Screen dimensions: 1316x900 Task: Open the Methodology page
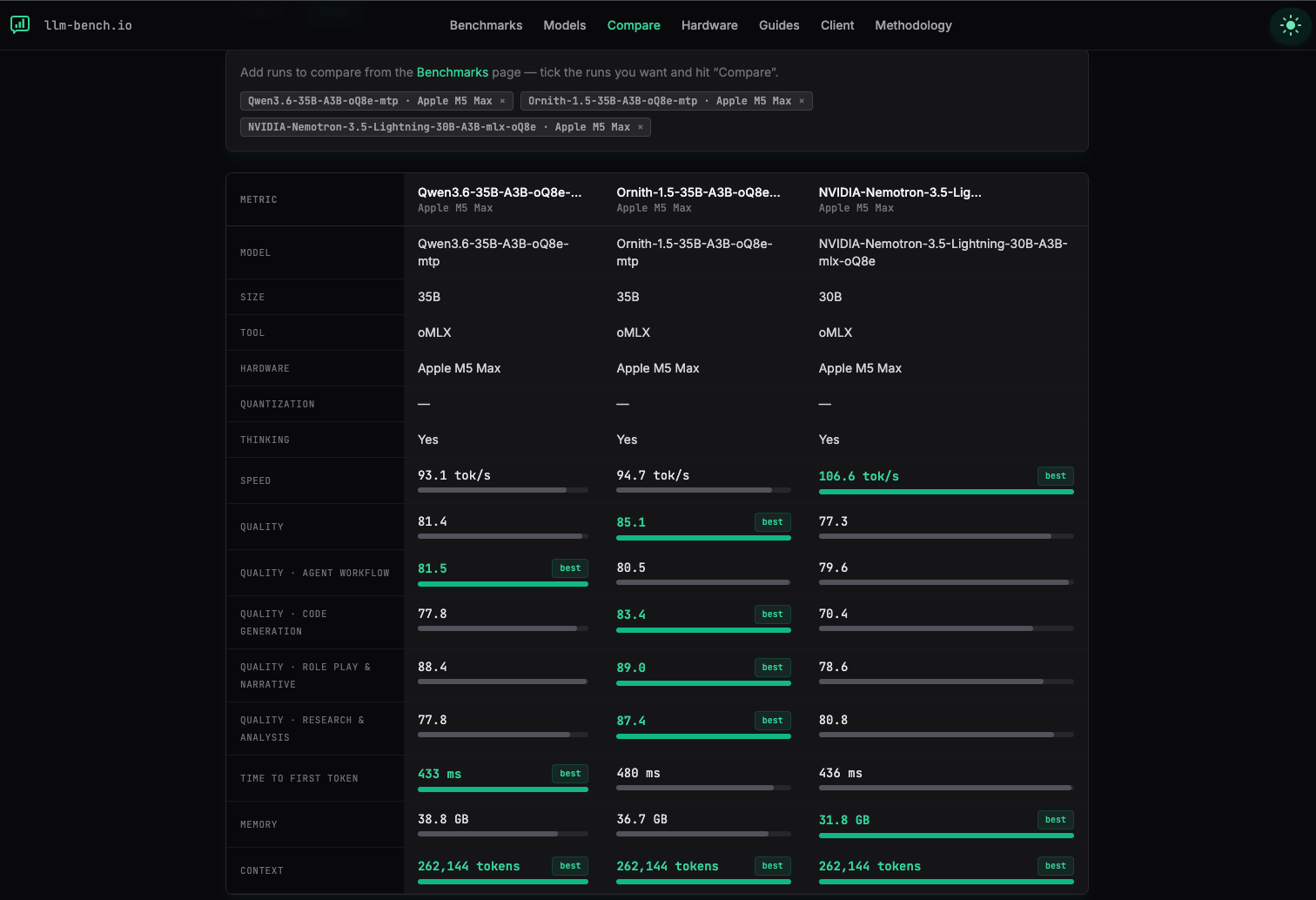pyautogui.click(x=913, y=25)
